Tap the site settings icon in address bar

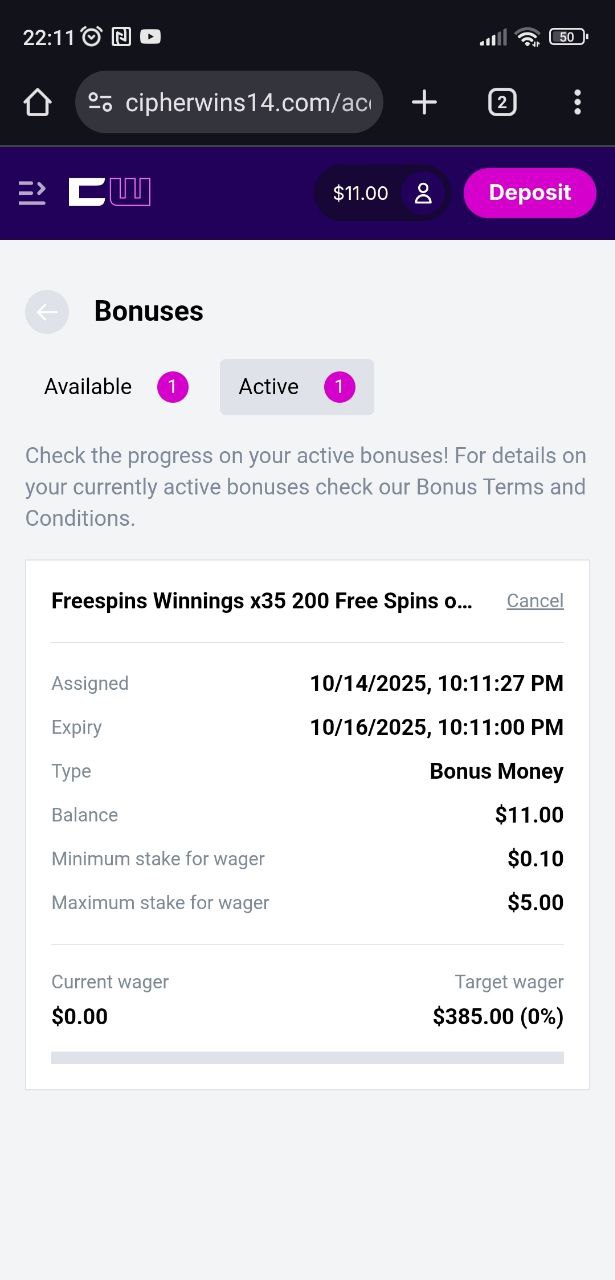coord(100,102)
